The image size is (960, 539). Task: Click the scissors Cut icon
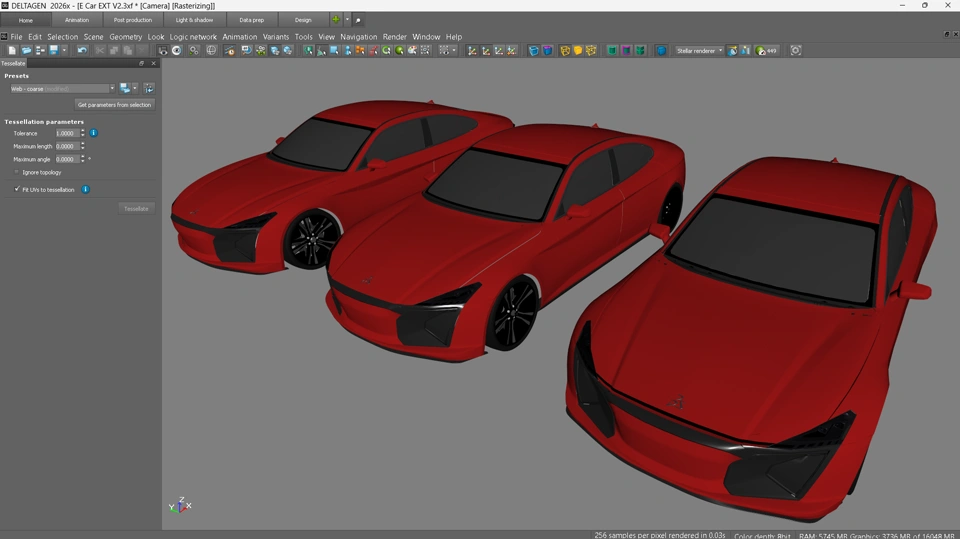tap(100, 50)
